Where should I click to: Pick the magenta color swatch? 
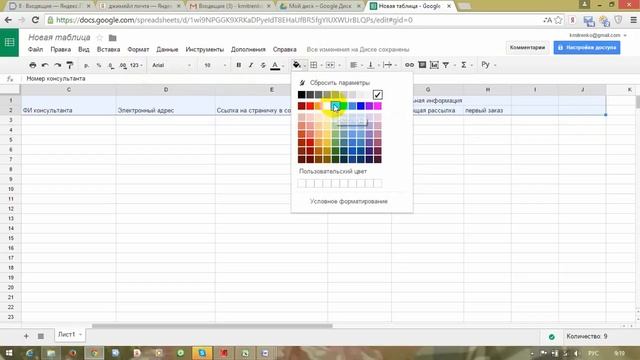[378, 106]
